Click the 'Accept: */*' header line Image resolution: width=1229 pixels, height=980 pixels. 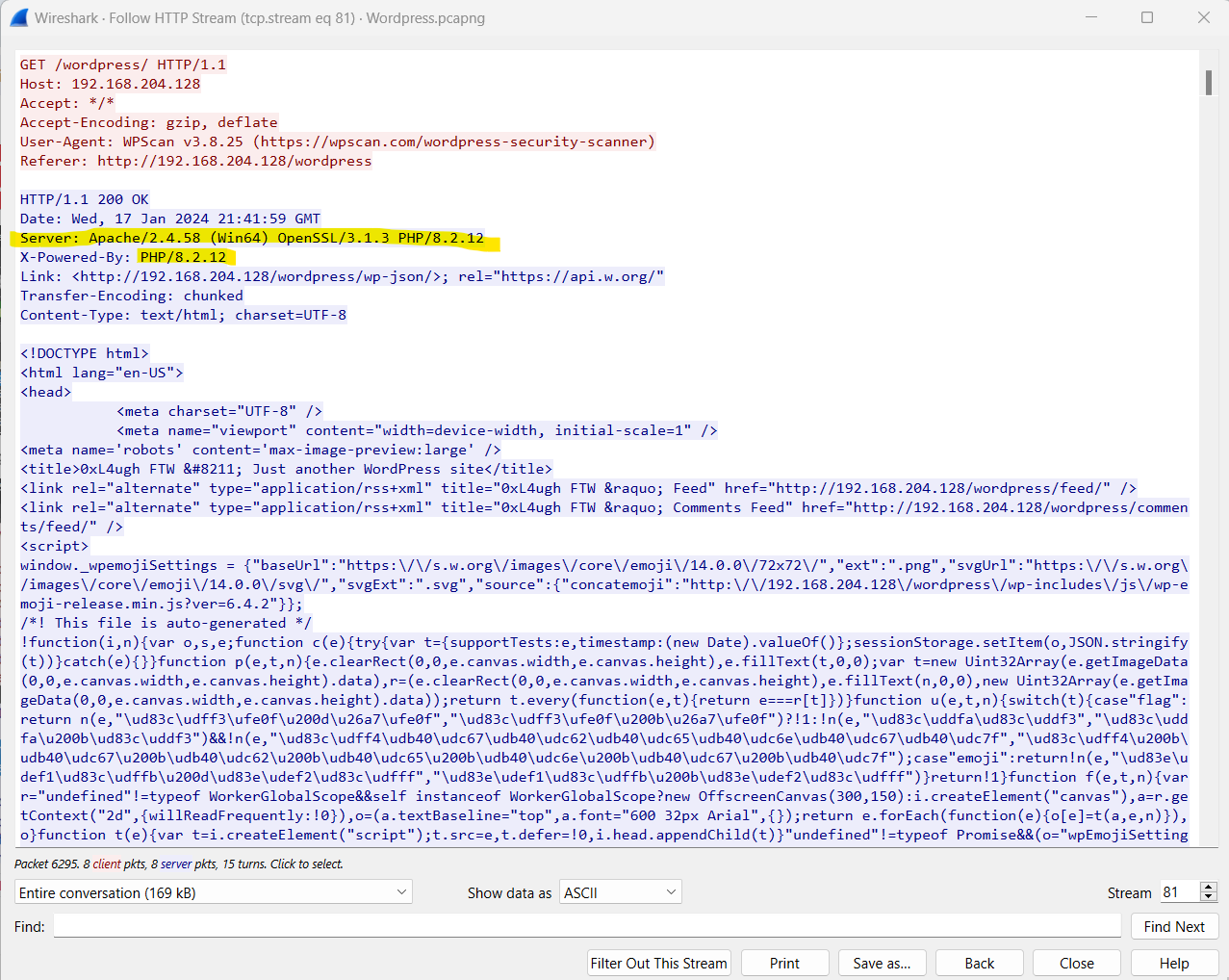pos(67,103)
